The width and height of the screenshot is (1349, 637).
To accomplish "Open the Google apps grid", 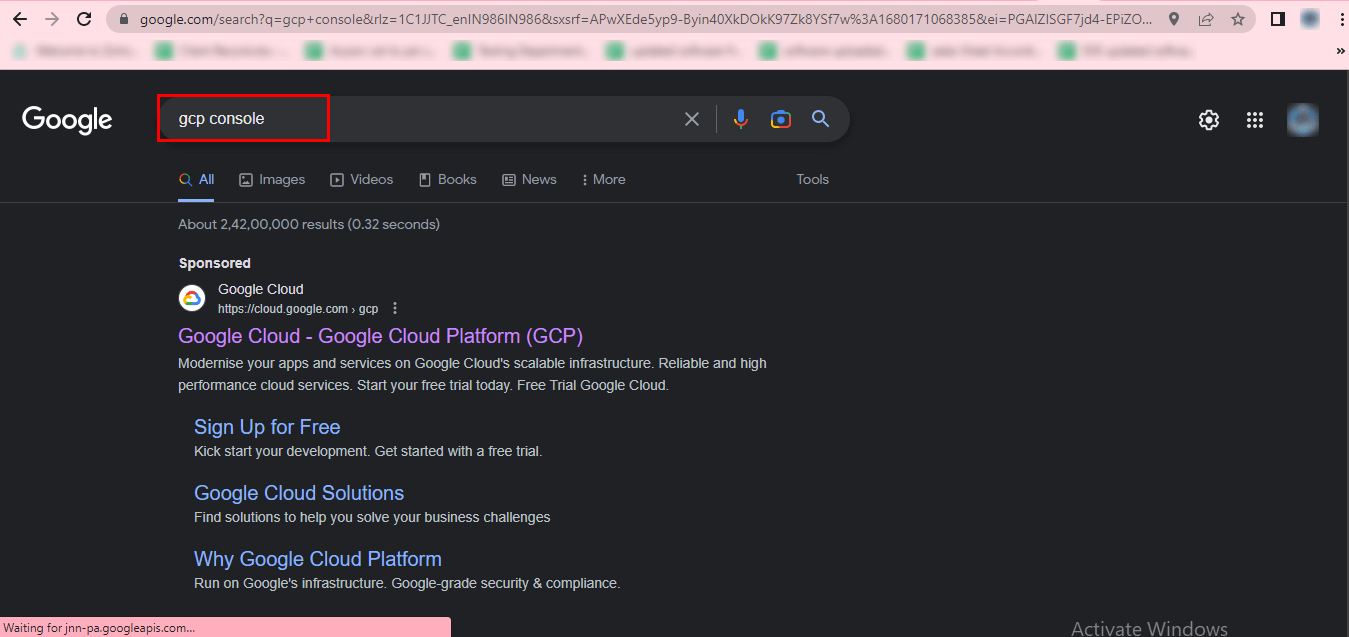I will (x=1255, y=120).
